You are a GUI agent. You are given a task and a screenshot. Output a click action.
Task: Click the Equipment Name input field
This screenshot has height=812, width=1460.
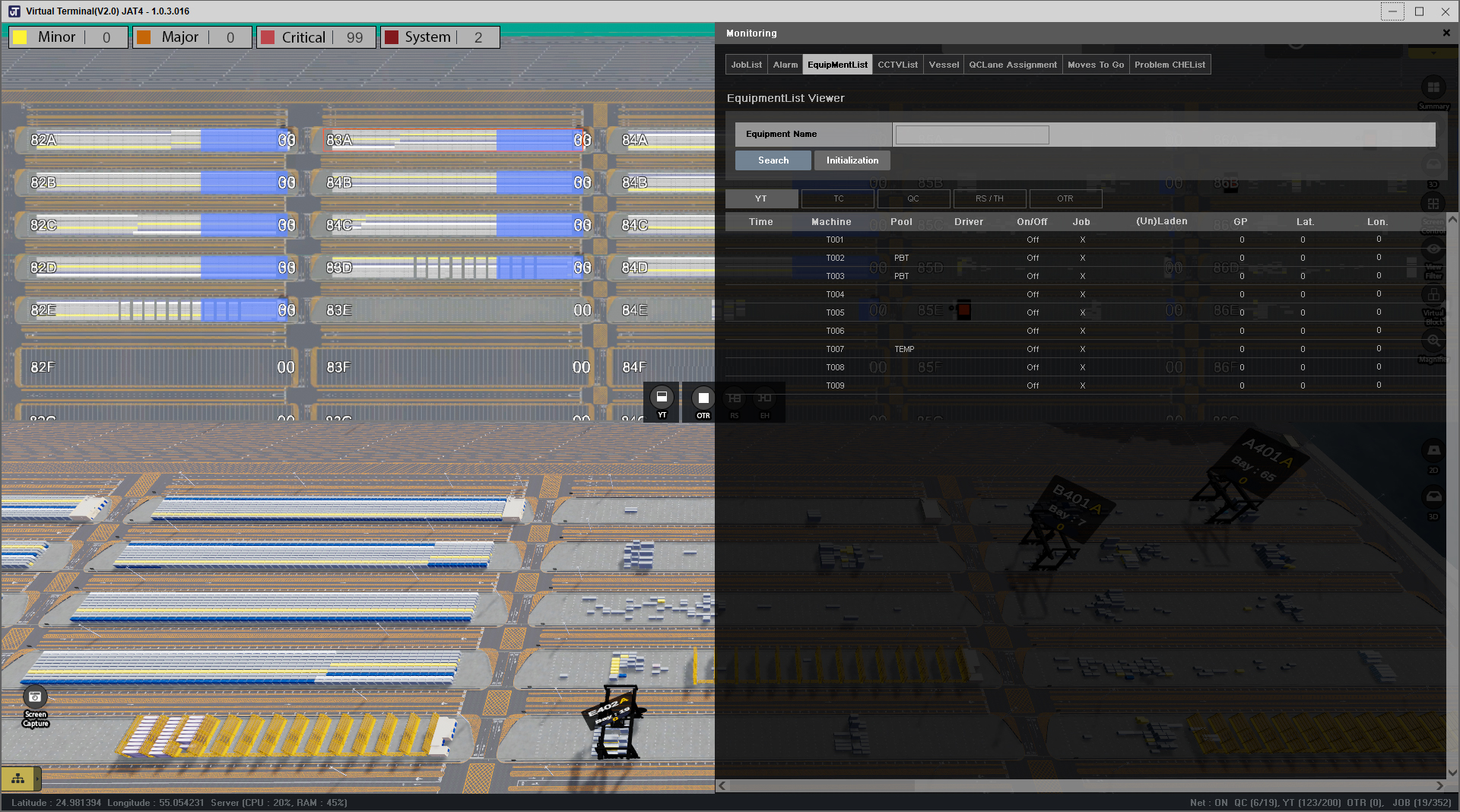[x=972, y=135]
